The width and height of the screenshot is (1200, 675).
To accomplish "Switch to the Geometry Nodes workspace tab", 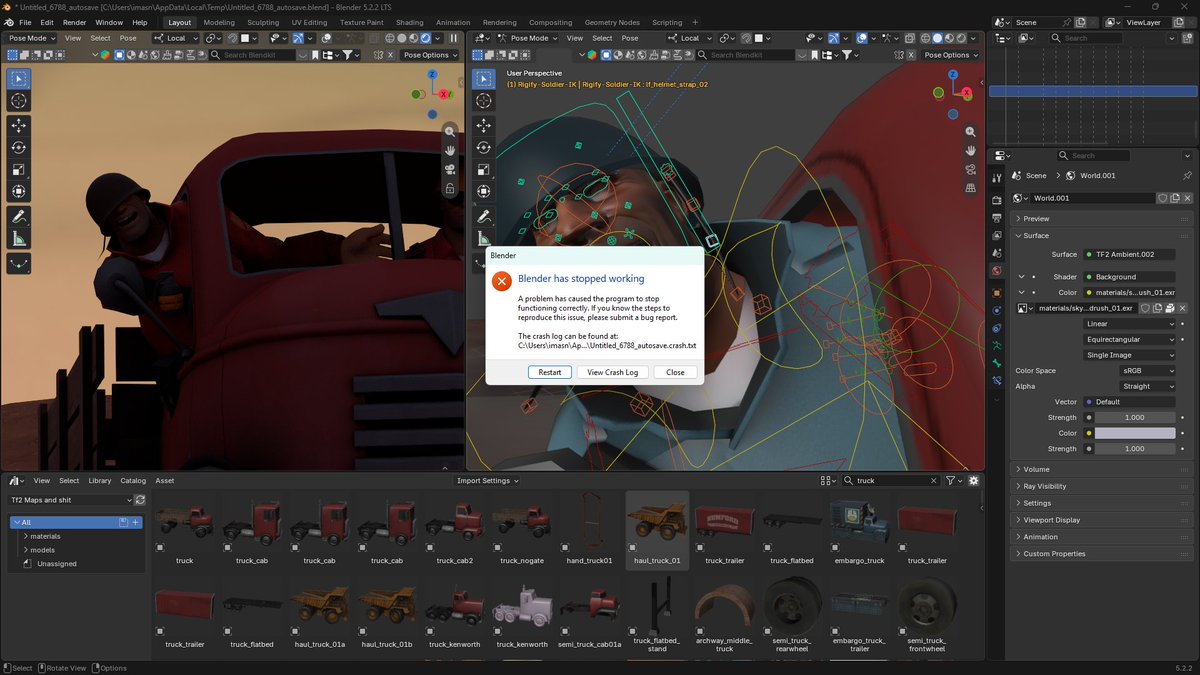I will 612,22.
